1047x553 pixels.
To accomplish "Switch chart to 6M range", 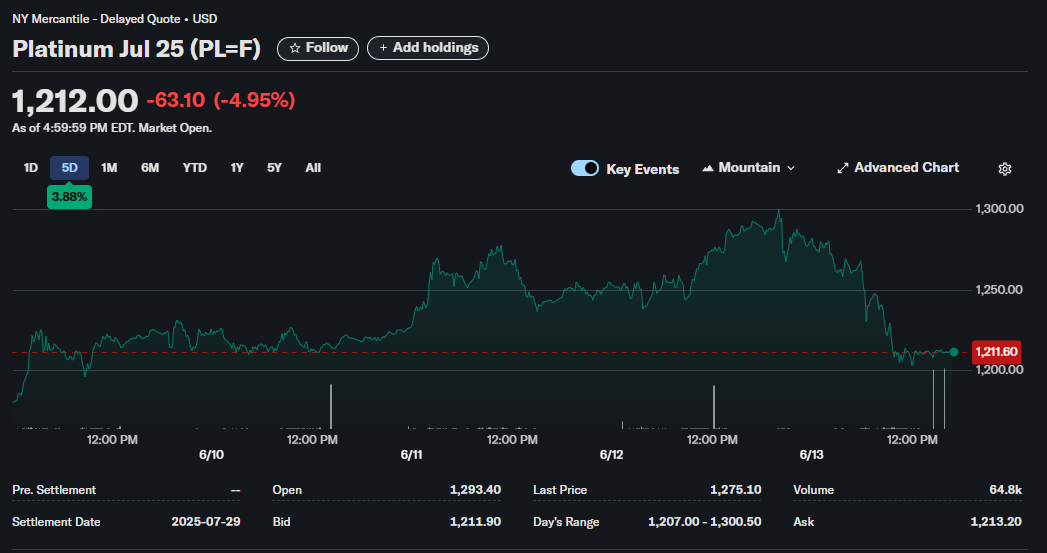I will click(150, 168).
